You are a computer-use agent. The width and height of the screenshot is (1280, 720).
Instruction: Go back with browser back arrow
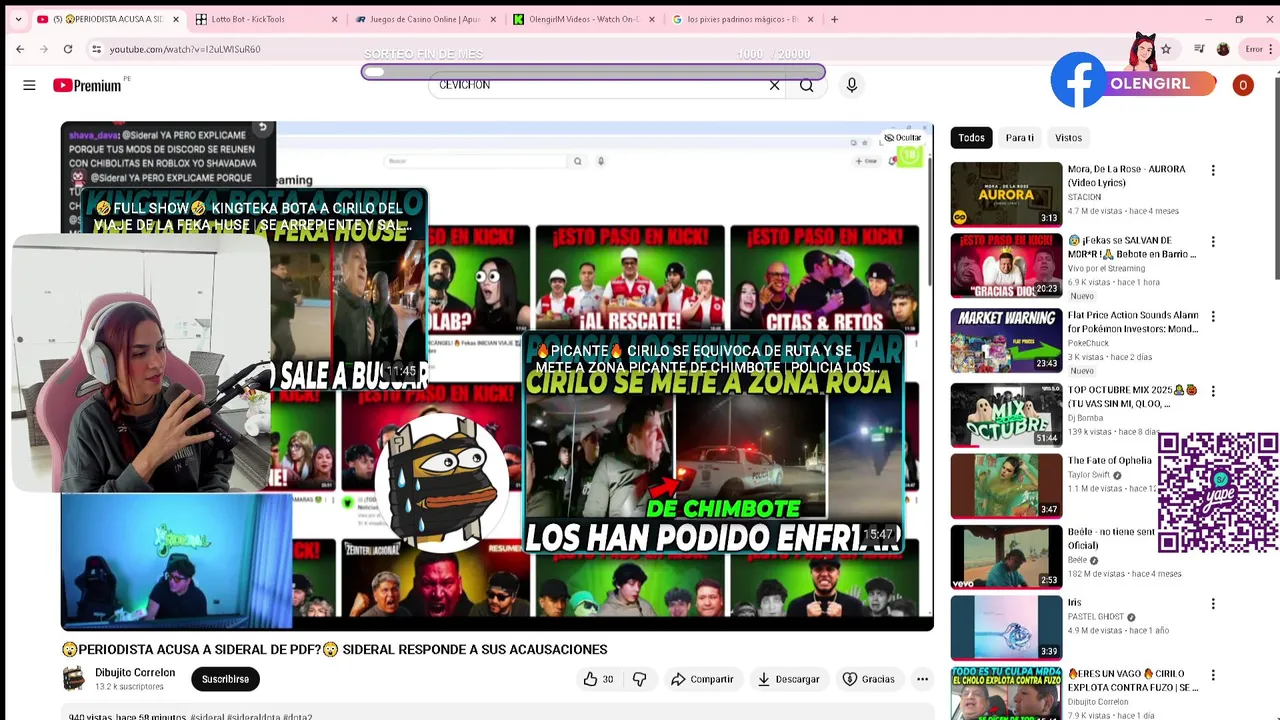point(20,49)
